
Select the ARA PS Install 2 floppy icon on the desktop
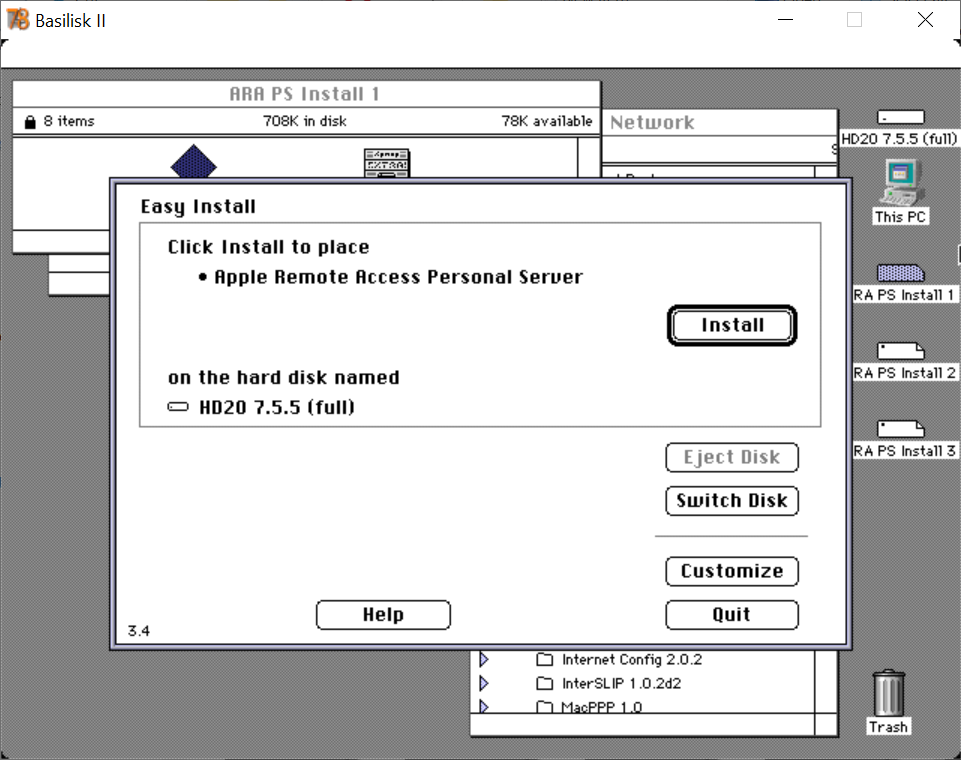point(900,351)
